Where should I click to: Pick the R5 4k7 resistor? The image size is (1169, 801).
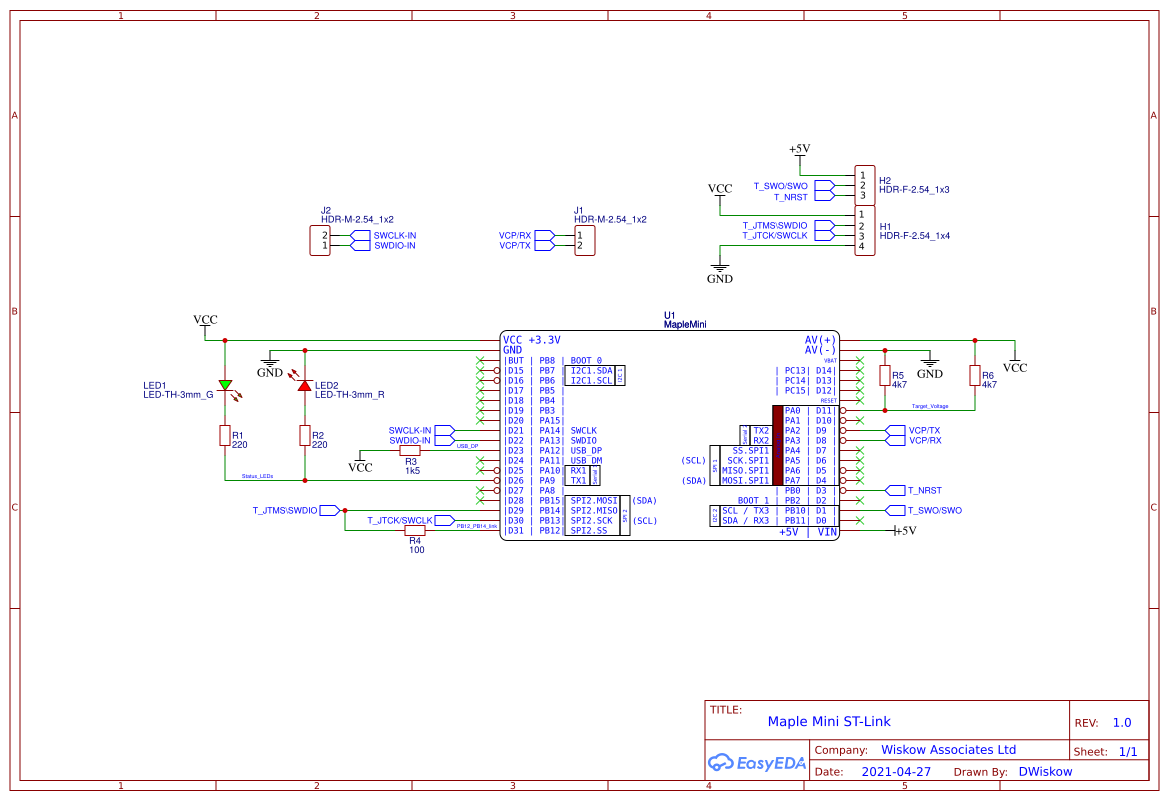click(884, 376)
